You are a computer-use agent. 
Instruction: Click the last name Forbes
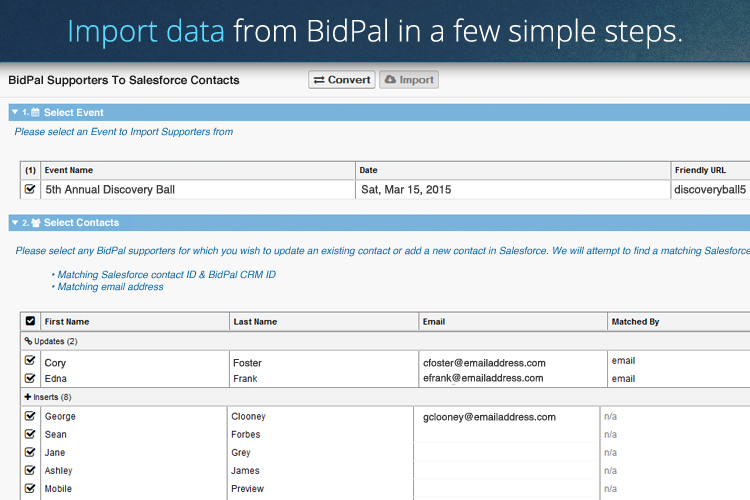(x=245, y=434)
